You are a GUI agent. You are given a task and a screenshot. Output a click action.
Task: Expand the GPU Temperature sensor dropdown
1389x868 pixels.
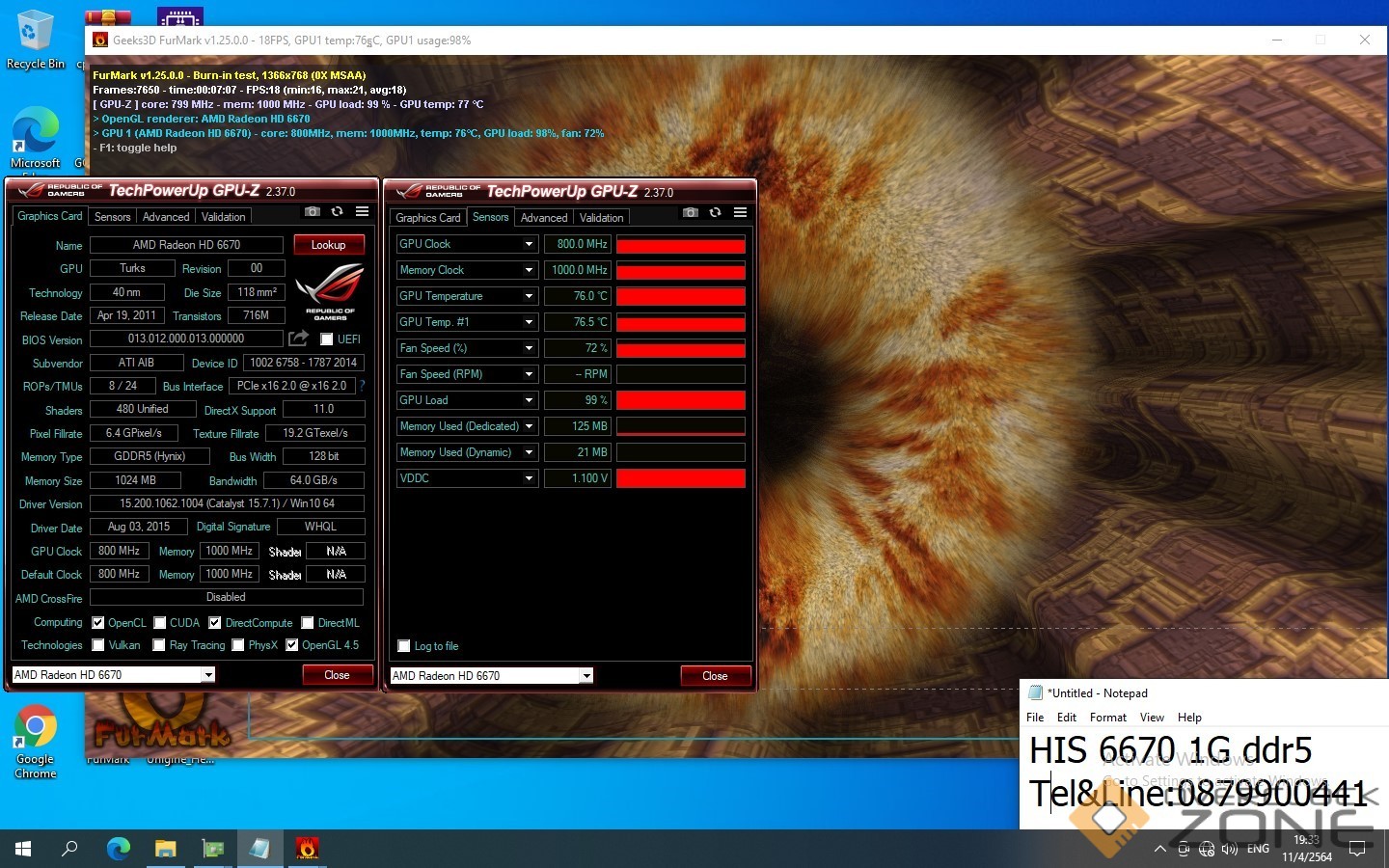point(529,296)
